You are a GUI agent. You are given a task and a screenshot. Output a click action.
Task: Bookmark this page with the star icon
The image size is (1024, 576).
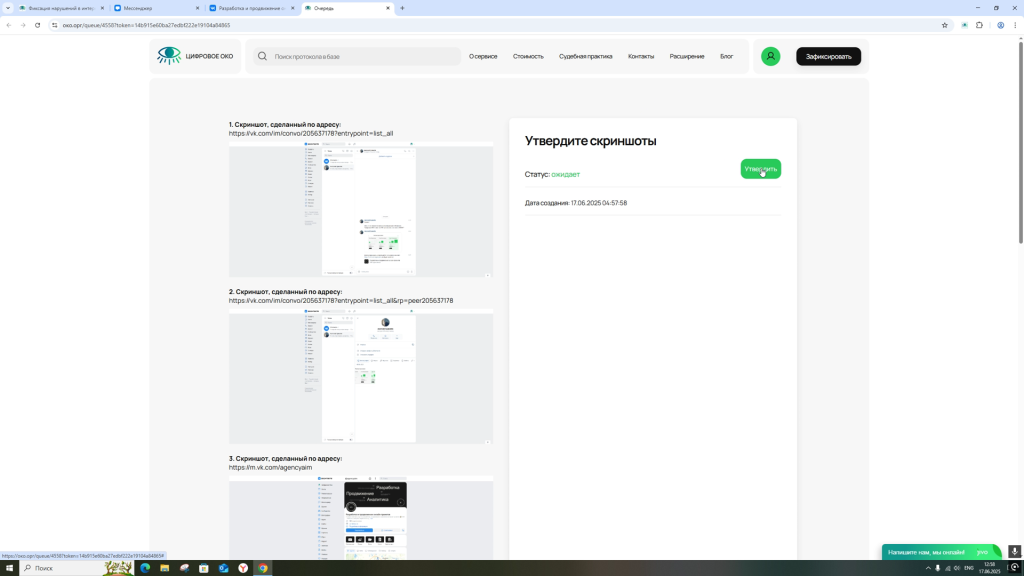coord(944,25)
